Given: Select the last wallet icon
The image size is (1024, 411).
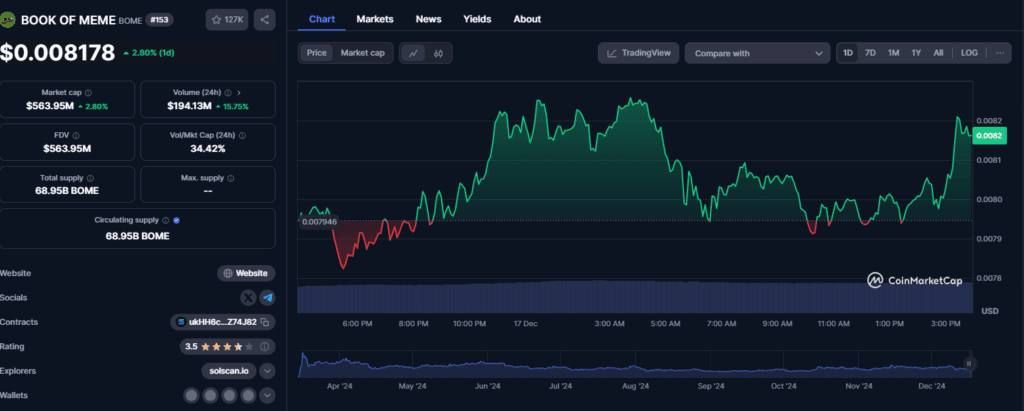Looking at the screenshot, I should pos(248,395).
